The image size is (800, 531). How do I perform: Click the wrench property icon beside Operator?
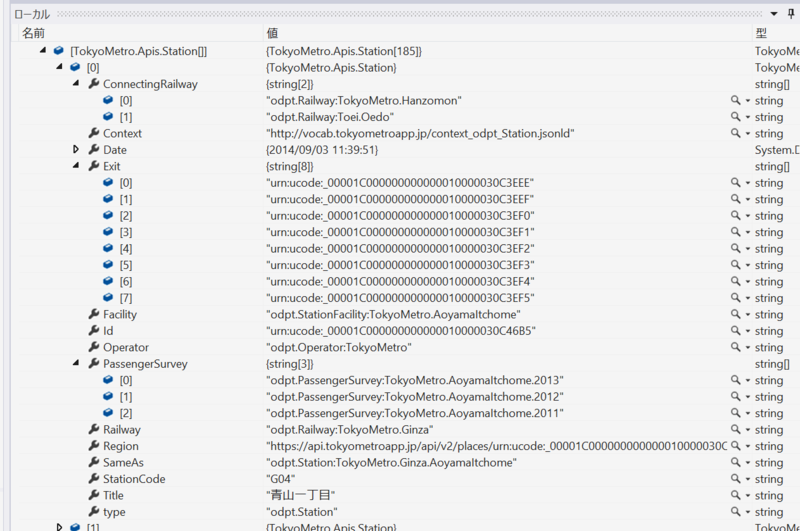94,347
